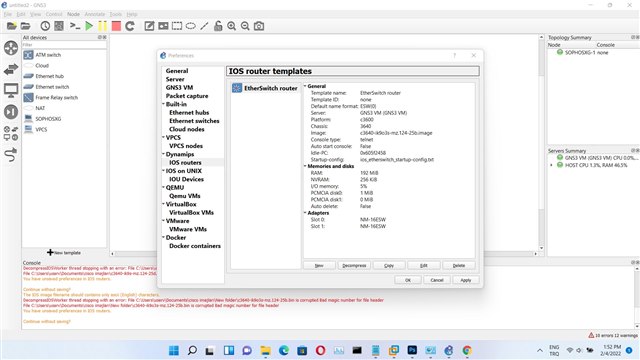Draw a line toolbar icon
This screenshot has width=640, height=360.
(x=204, y=26)
